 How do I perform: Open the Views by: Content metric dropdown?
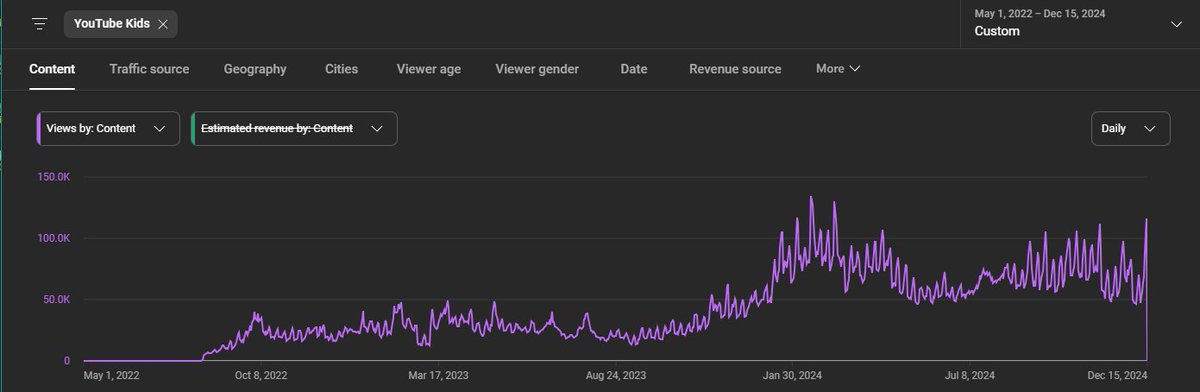click(x=108, y=128)
